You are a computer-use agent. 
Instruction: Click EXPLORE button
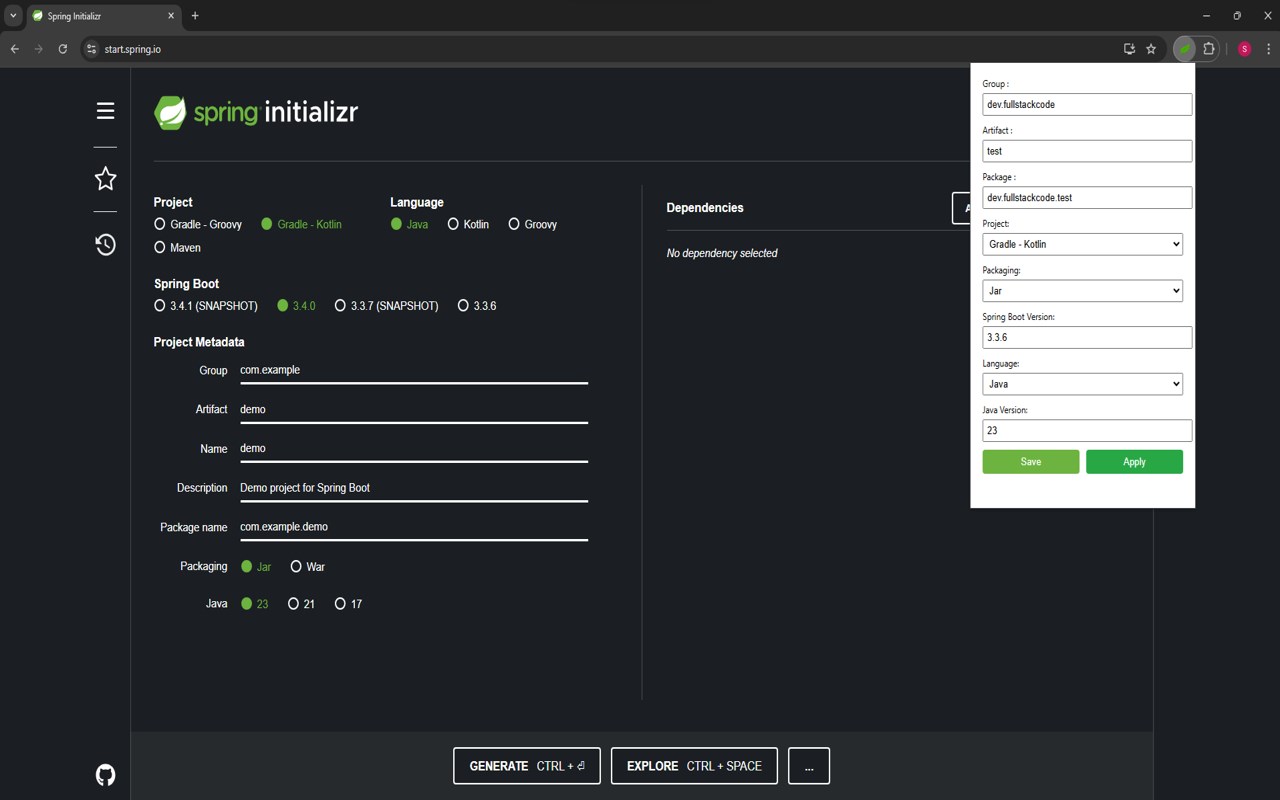pos(694,766)
